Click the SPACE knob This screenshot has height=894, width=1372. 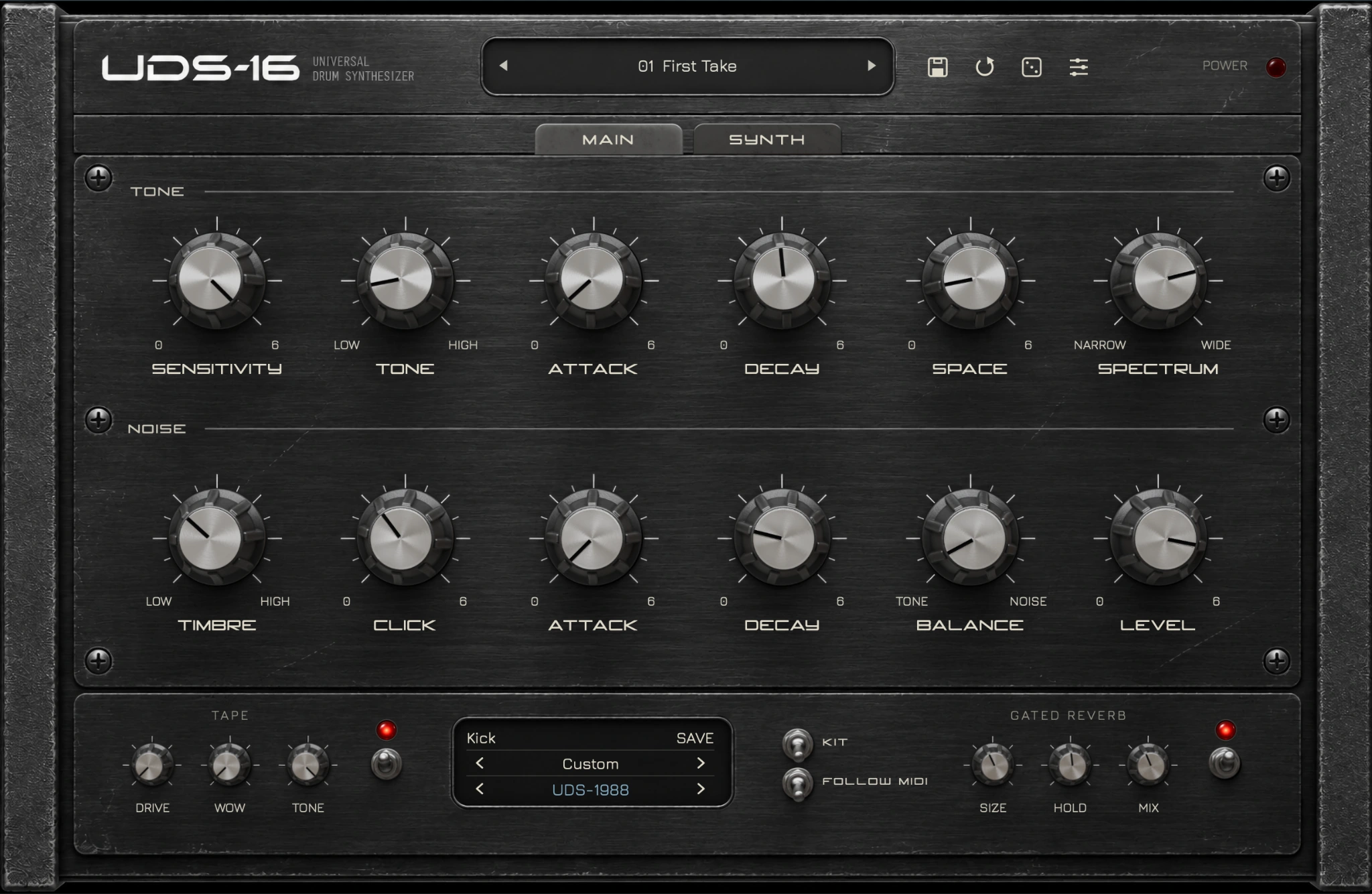(970, 281)
